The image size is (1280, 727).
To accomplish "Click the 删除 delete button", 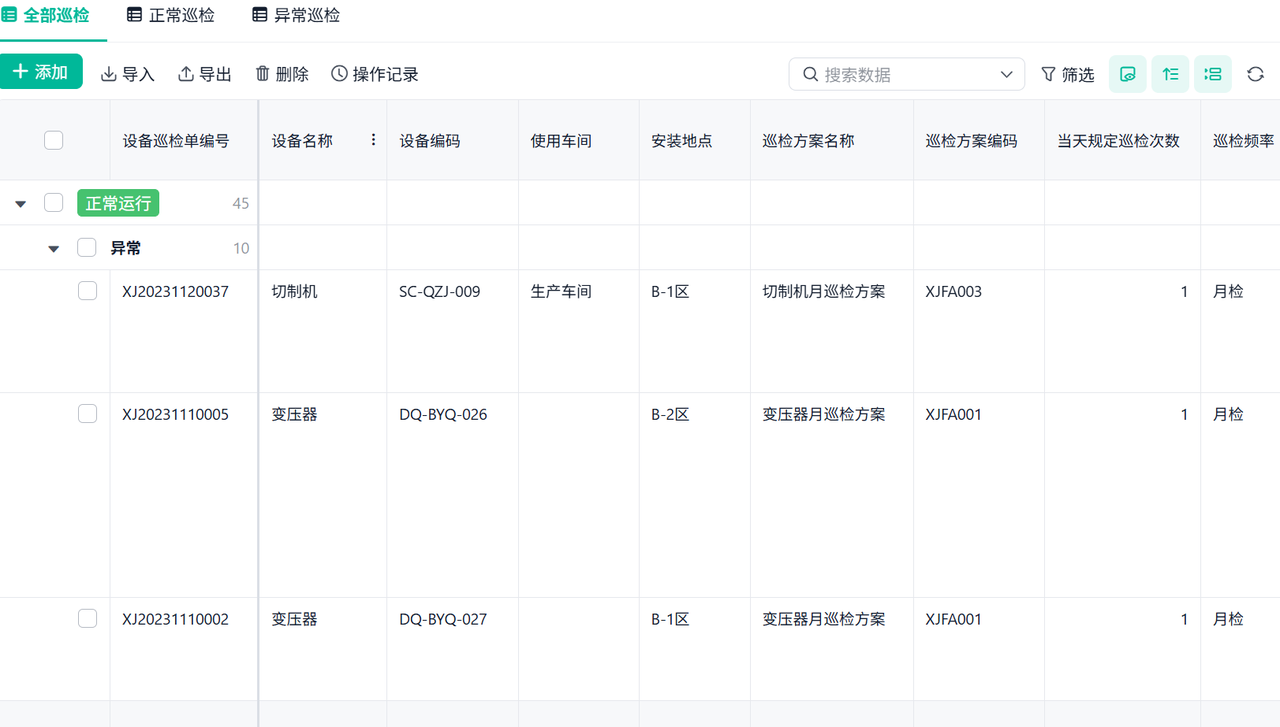I will (282, 74).
